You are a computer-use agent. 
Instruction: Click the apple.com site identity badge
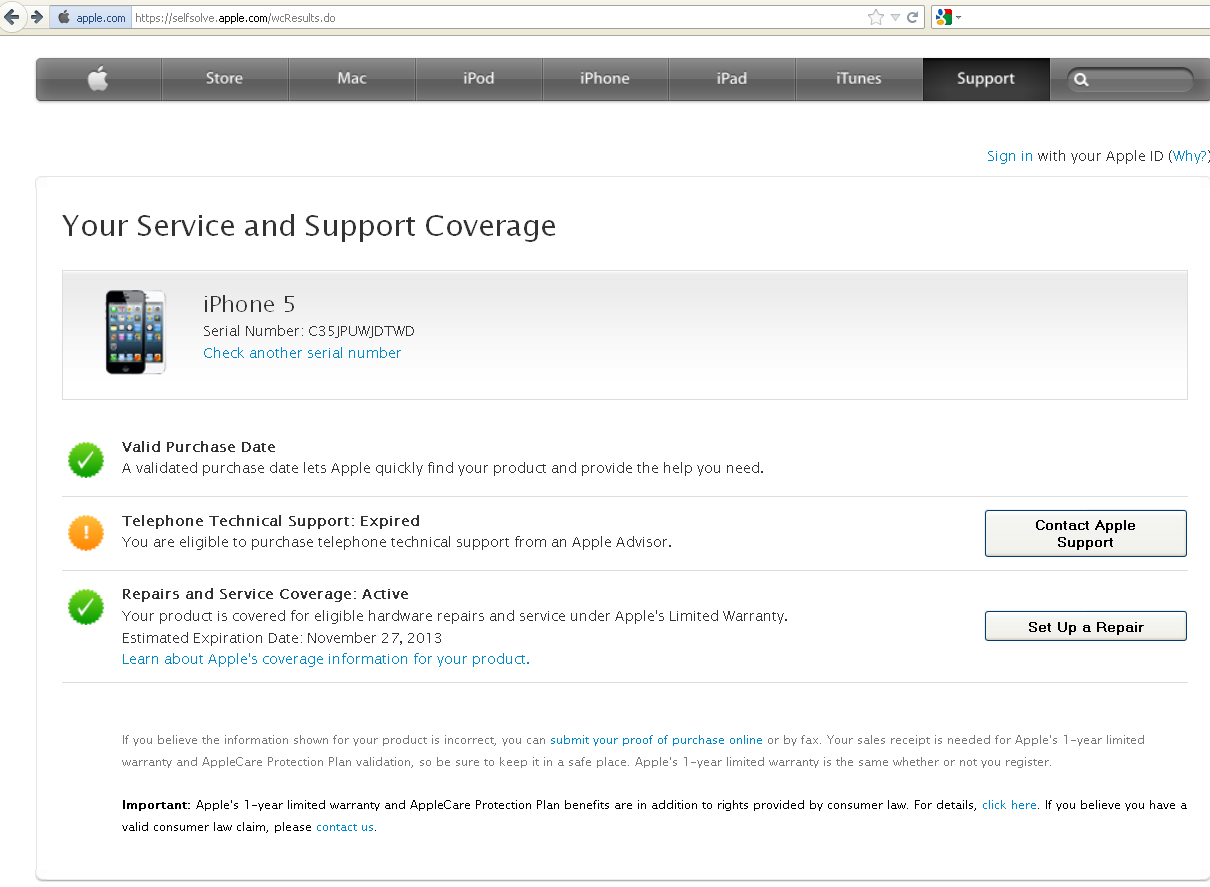click(91, 18)
